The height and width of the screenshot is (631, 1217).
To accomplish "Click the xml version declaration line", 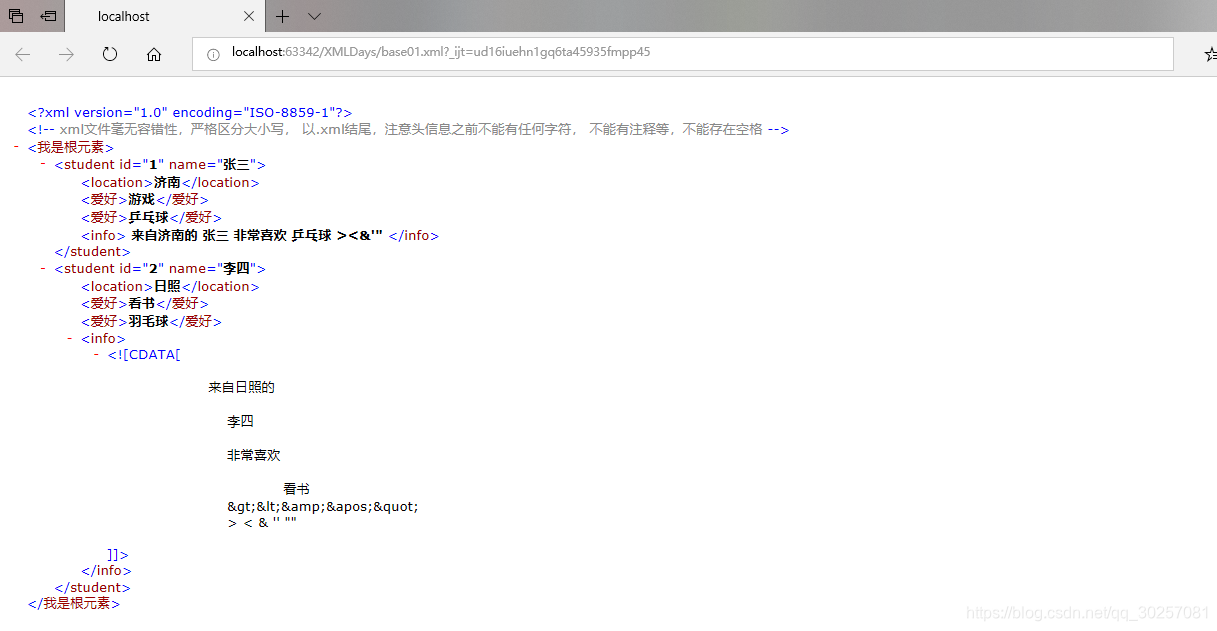I will tap(190, 113).
